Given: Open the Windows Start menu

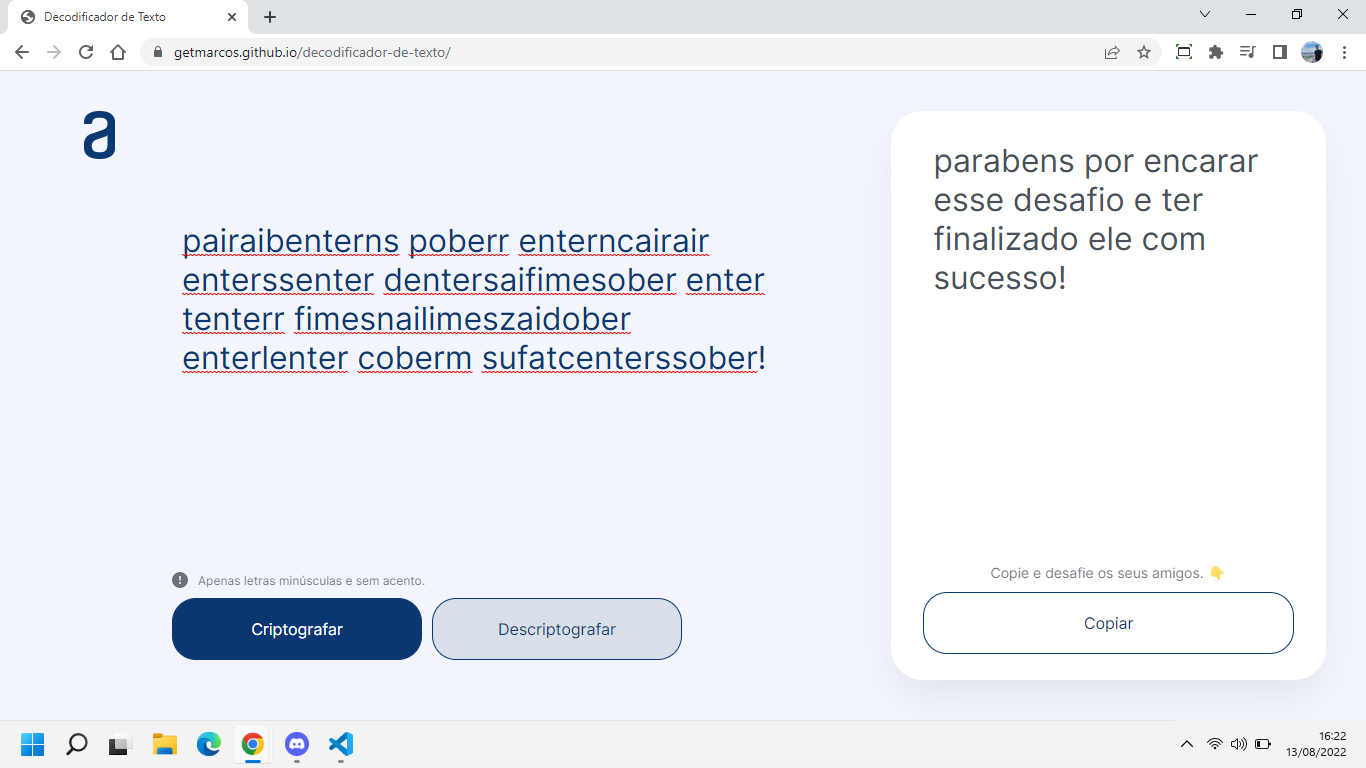Looking at the screenshot, I should point(33,744).
